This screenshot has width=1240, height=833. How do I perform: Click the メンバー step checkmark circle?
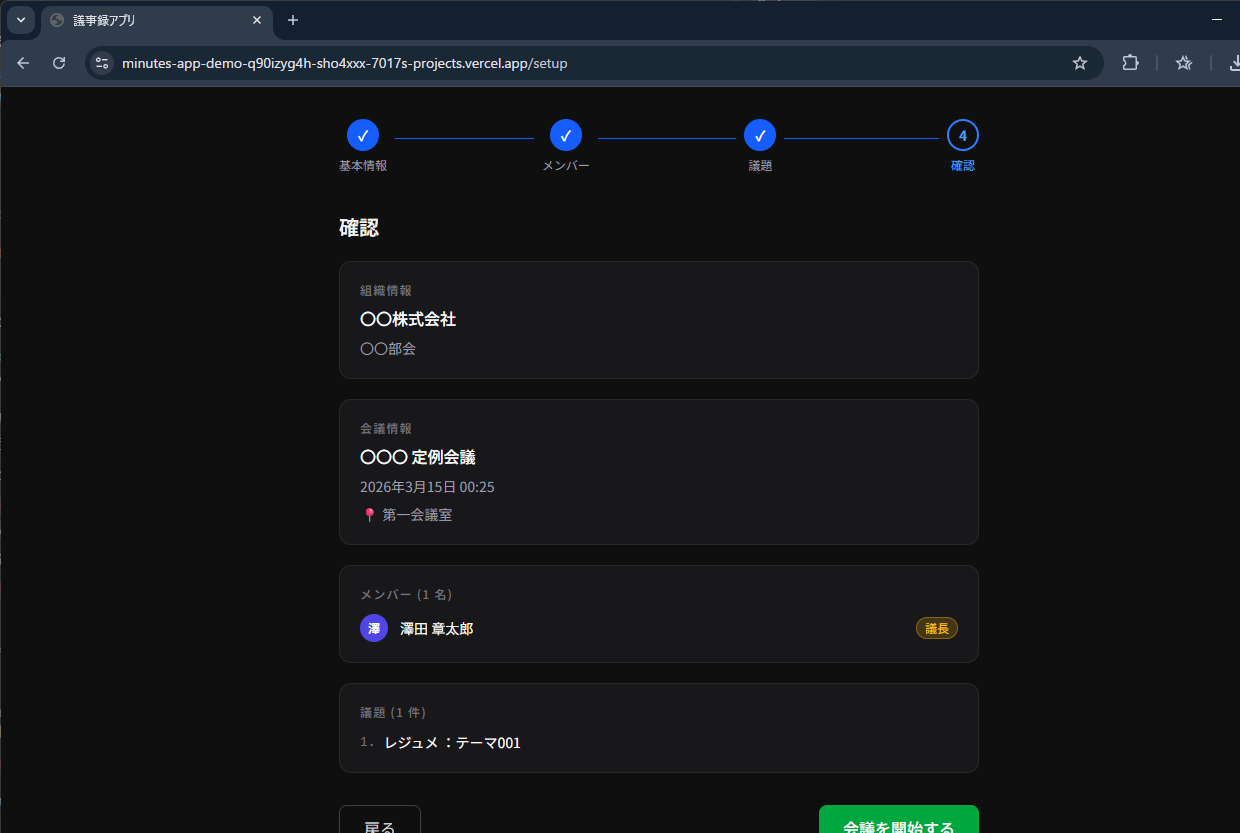(x=566, y=135)
